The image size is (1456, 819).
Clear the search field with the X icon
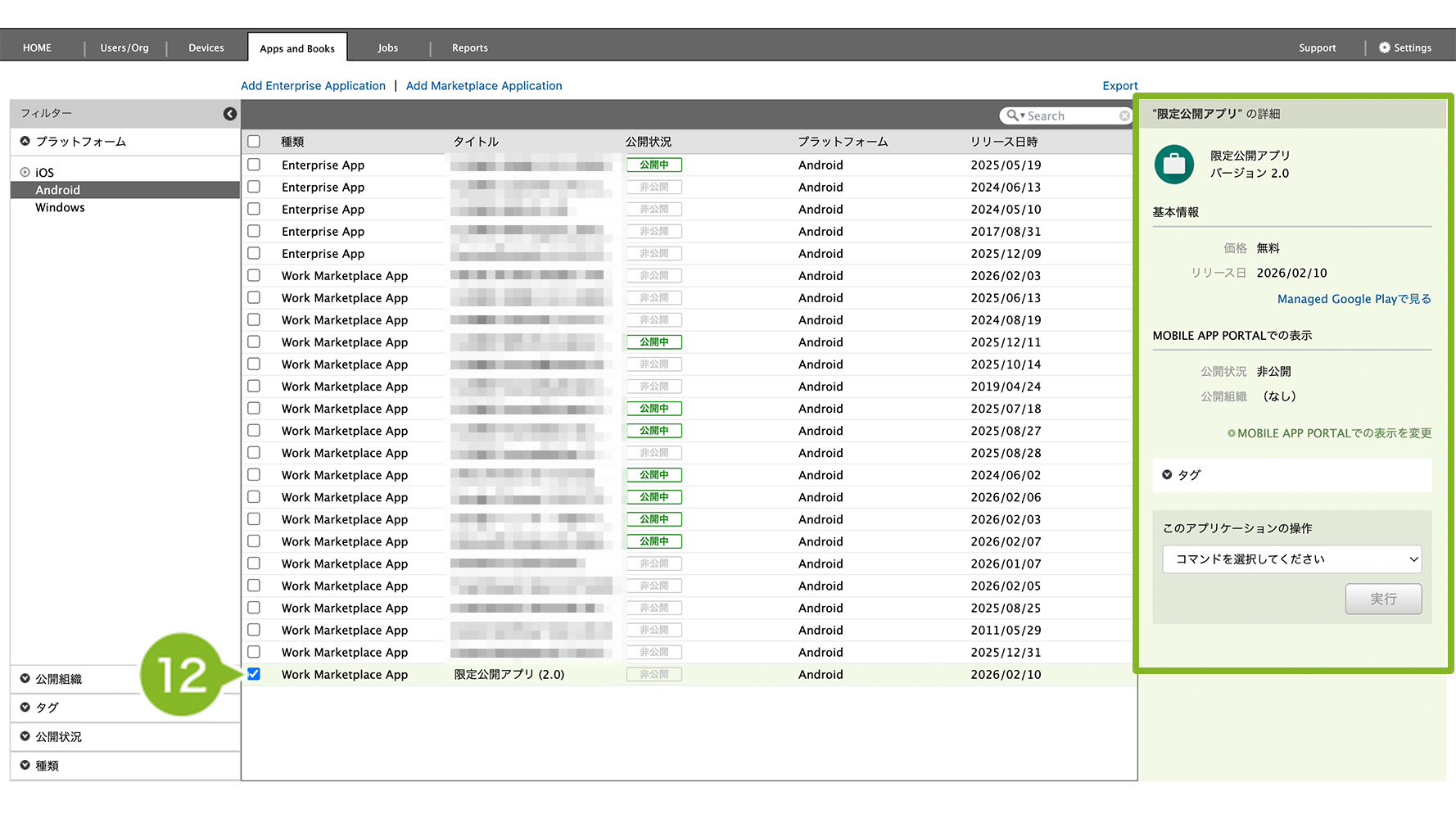(1124, 116)
